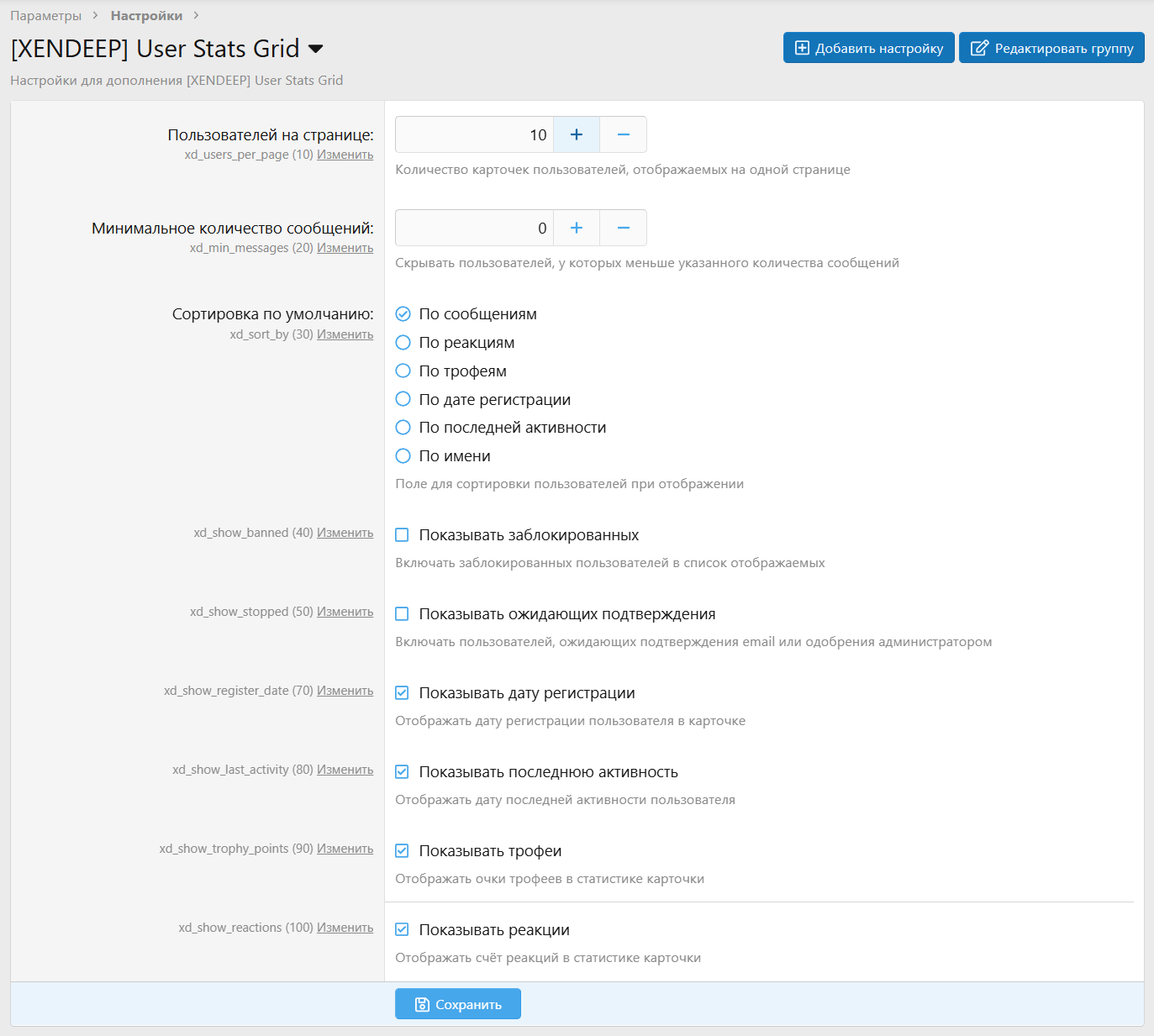The width and height of the screenshot is (1154, 1036).
Task: Uncheck Показывать трофеи
Action: 403,851
